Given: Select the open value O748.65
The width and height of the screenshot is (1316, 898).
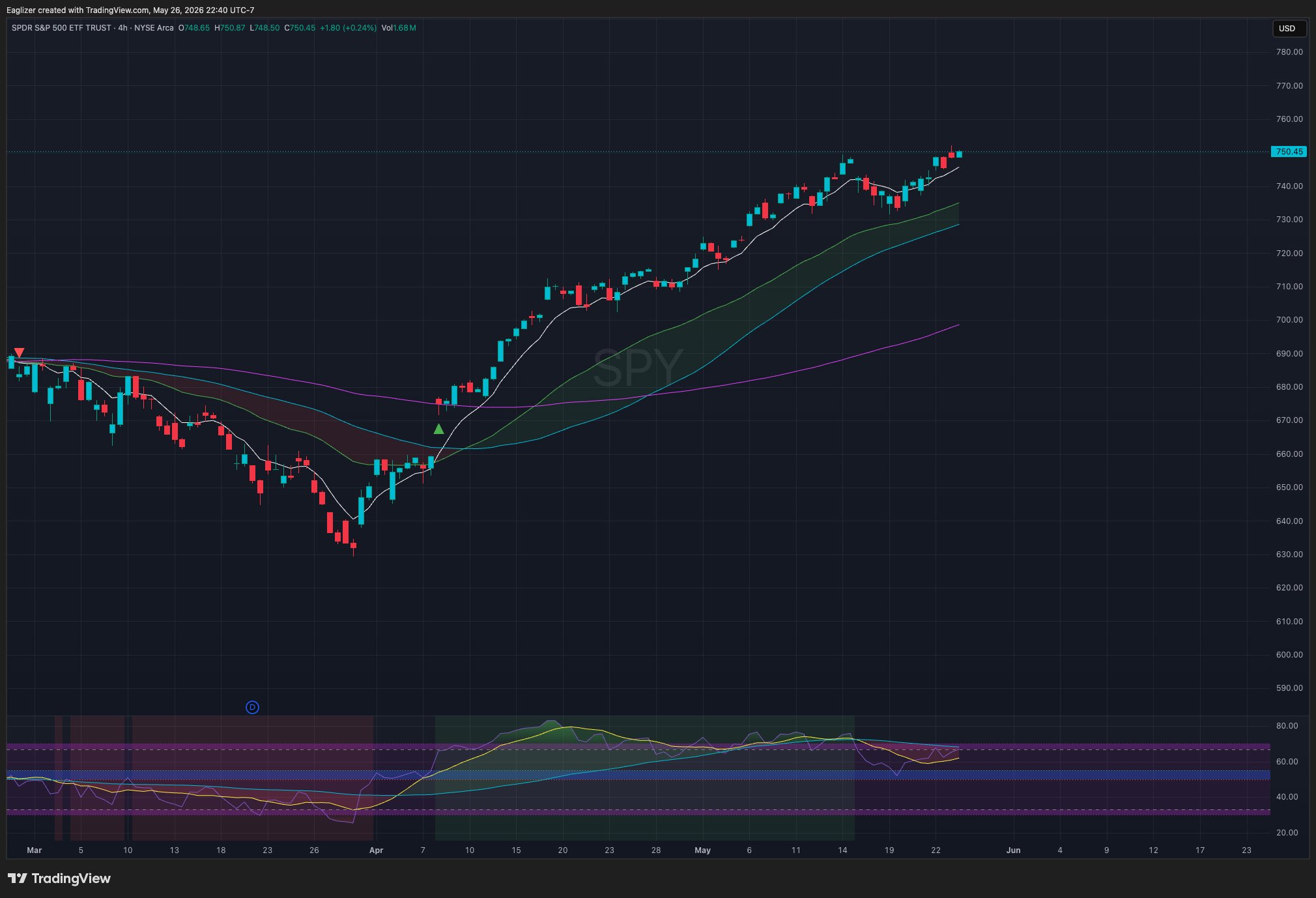Looking at the screenshot, I should (x=194, y=28).
